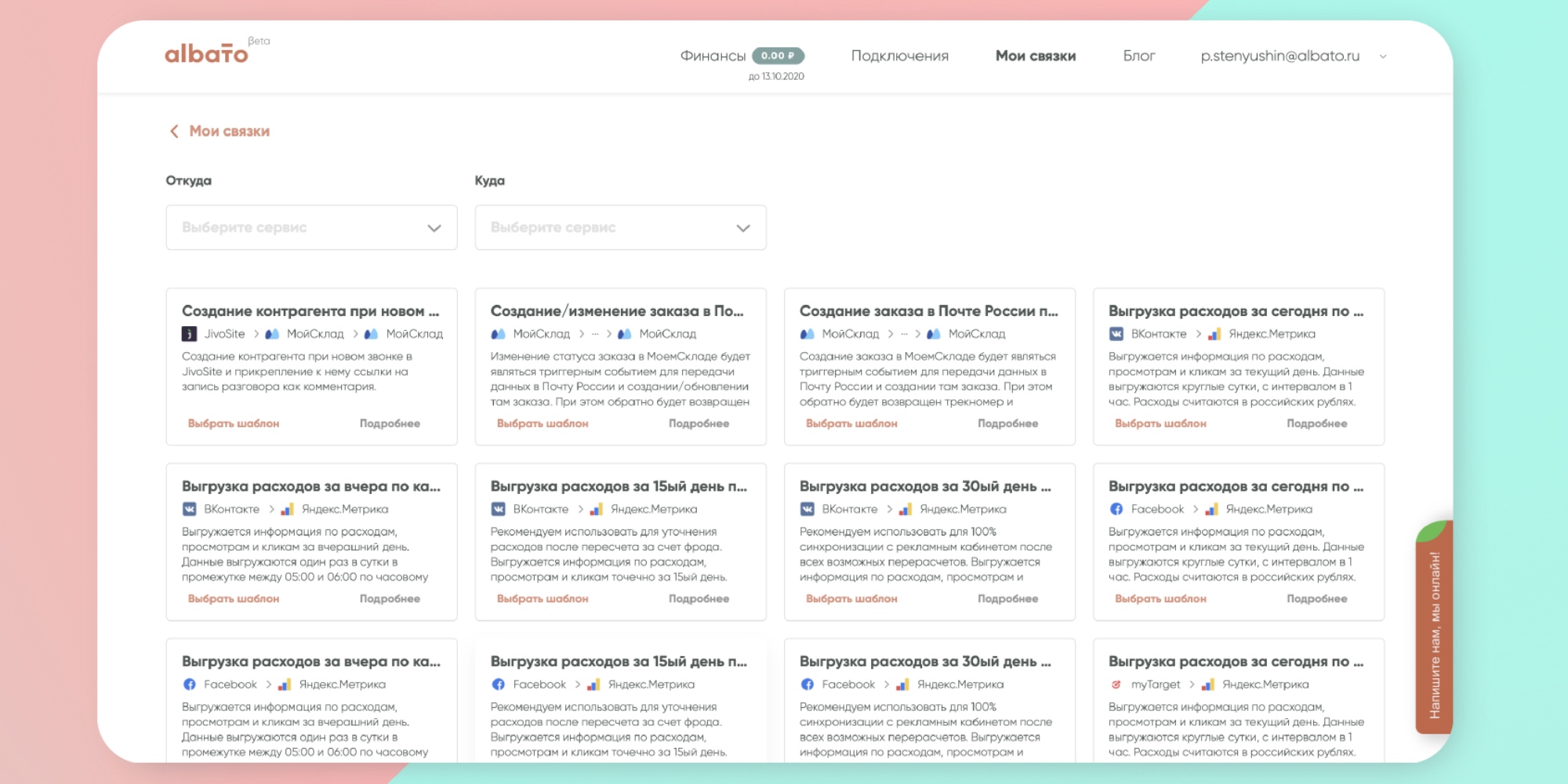Click the Яндекс.Метрика icon in ВКонтакте сегодня card

1214,334
